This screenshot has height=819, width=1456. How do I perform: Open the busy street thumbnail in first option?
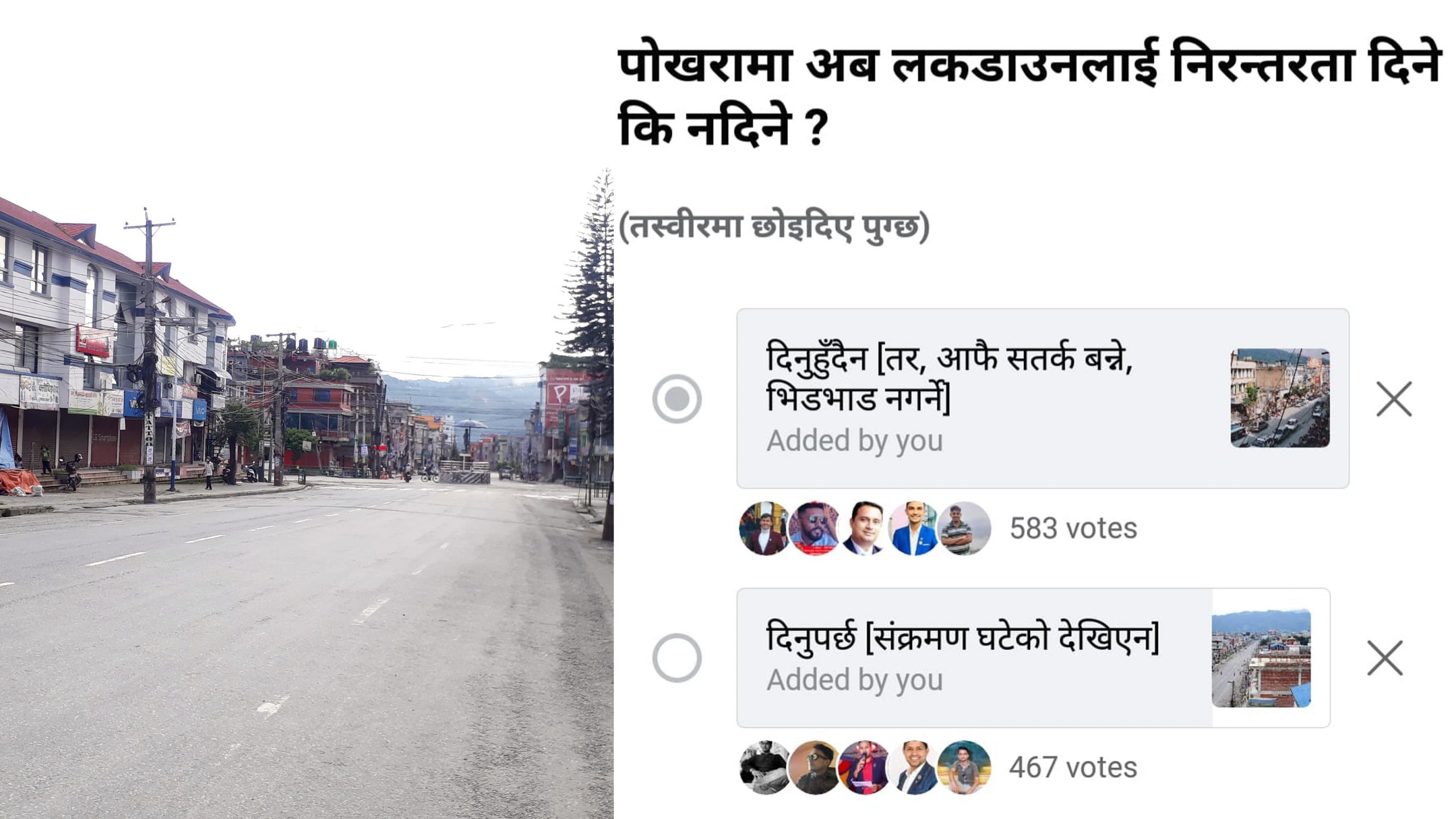click(x=1280, y=398)
